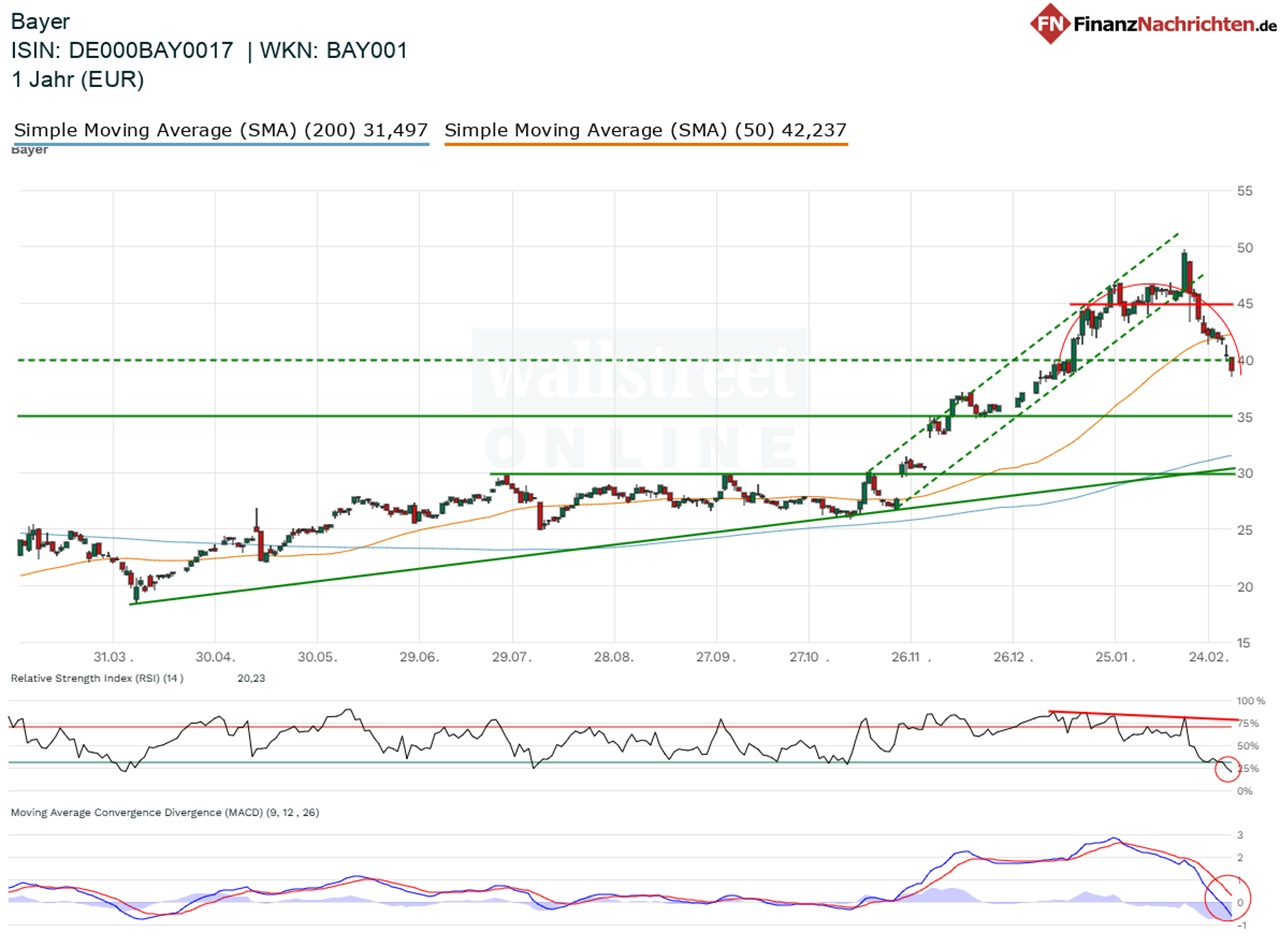Click the Bayer chart title
The width and height of the screenshot is (1280, 940).
(x=40, y=20)
